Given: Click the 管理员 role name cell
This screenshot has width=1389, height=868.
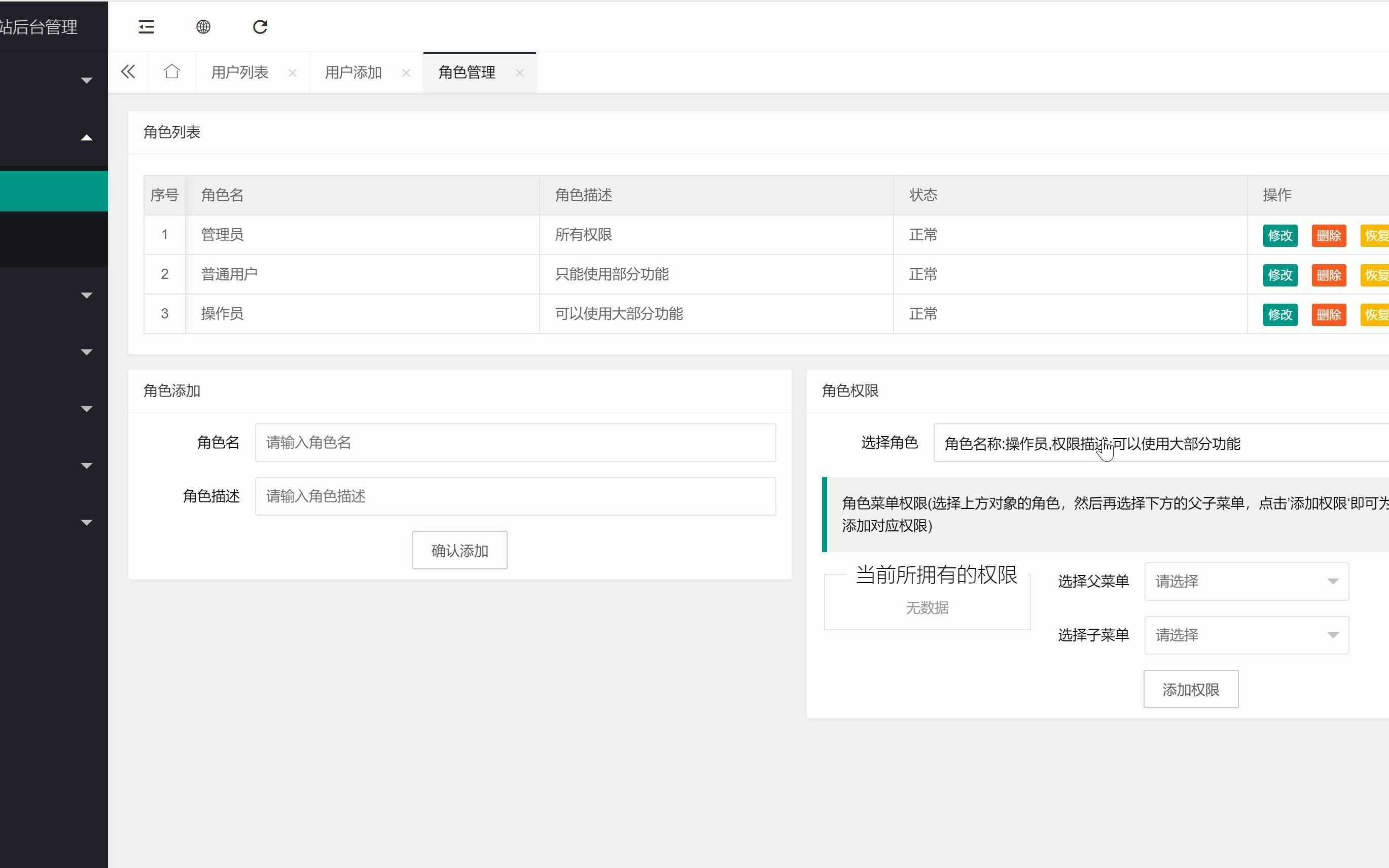Looking at the screenshot, I should click(x=362, y=235).
